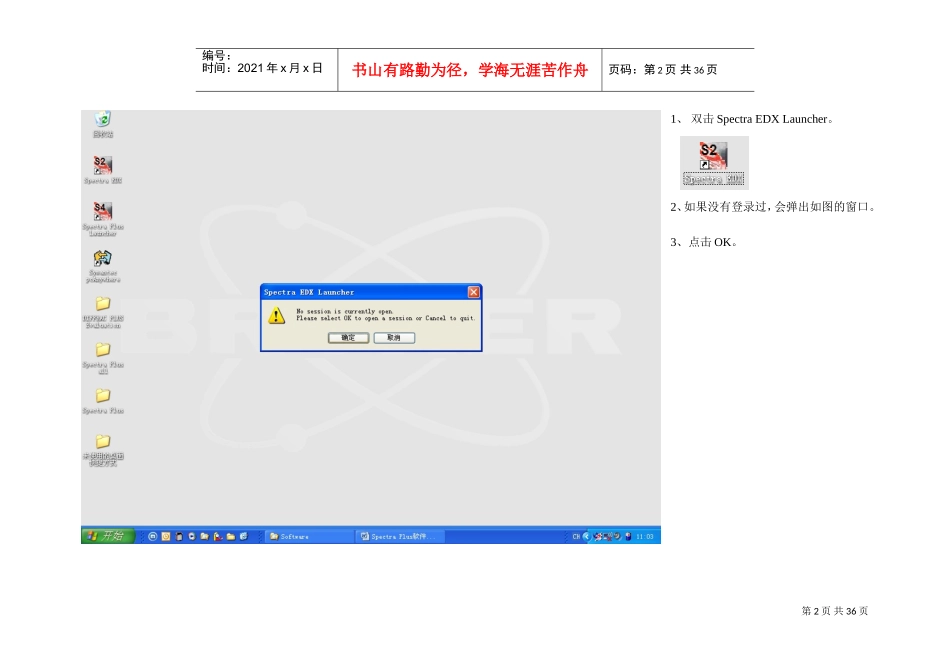Click the large S2 Spectra EDX icon in instructions
This screenshot has width=950, height=672.
click(714, 162)
